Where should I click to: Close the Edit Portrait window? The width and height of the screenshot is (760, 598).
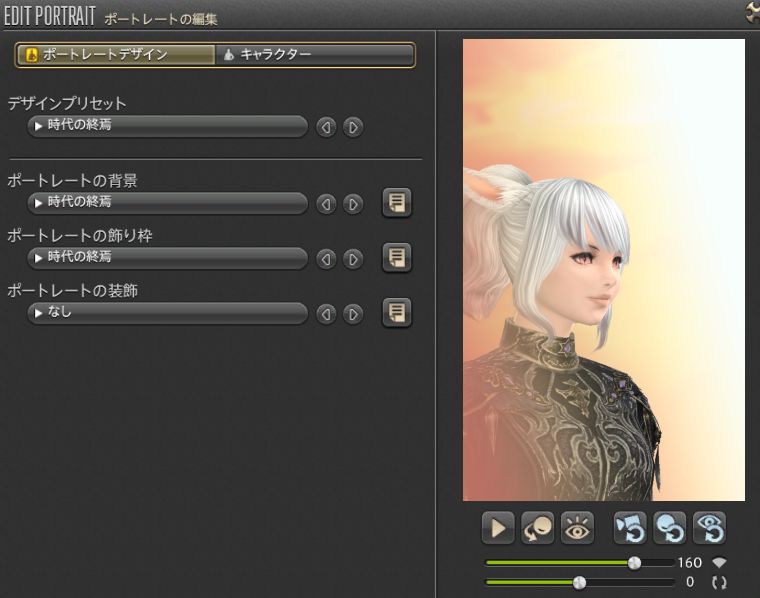click(x=752, y=13)
